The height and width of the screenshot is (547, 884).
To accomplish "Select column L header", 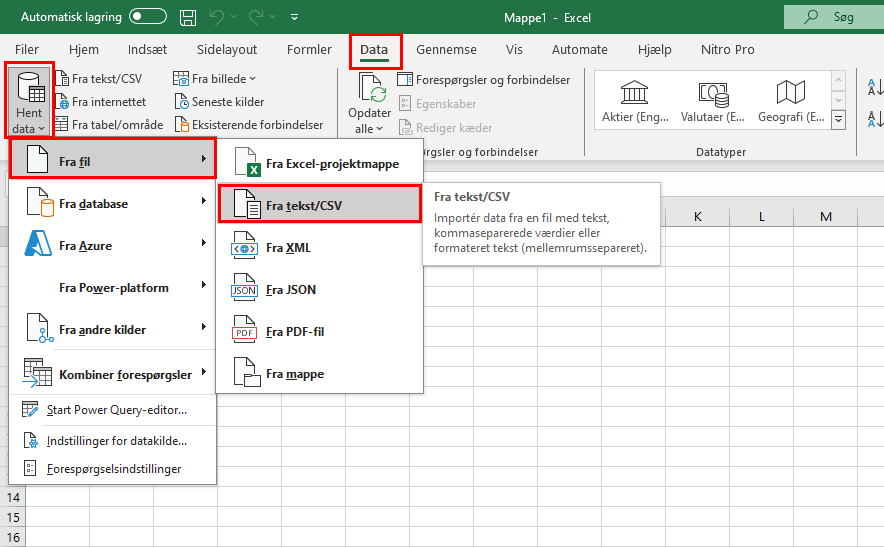I will pos(762,217).
